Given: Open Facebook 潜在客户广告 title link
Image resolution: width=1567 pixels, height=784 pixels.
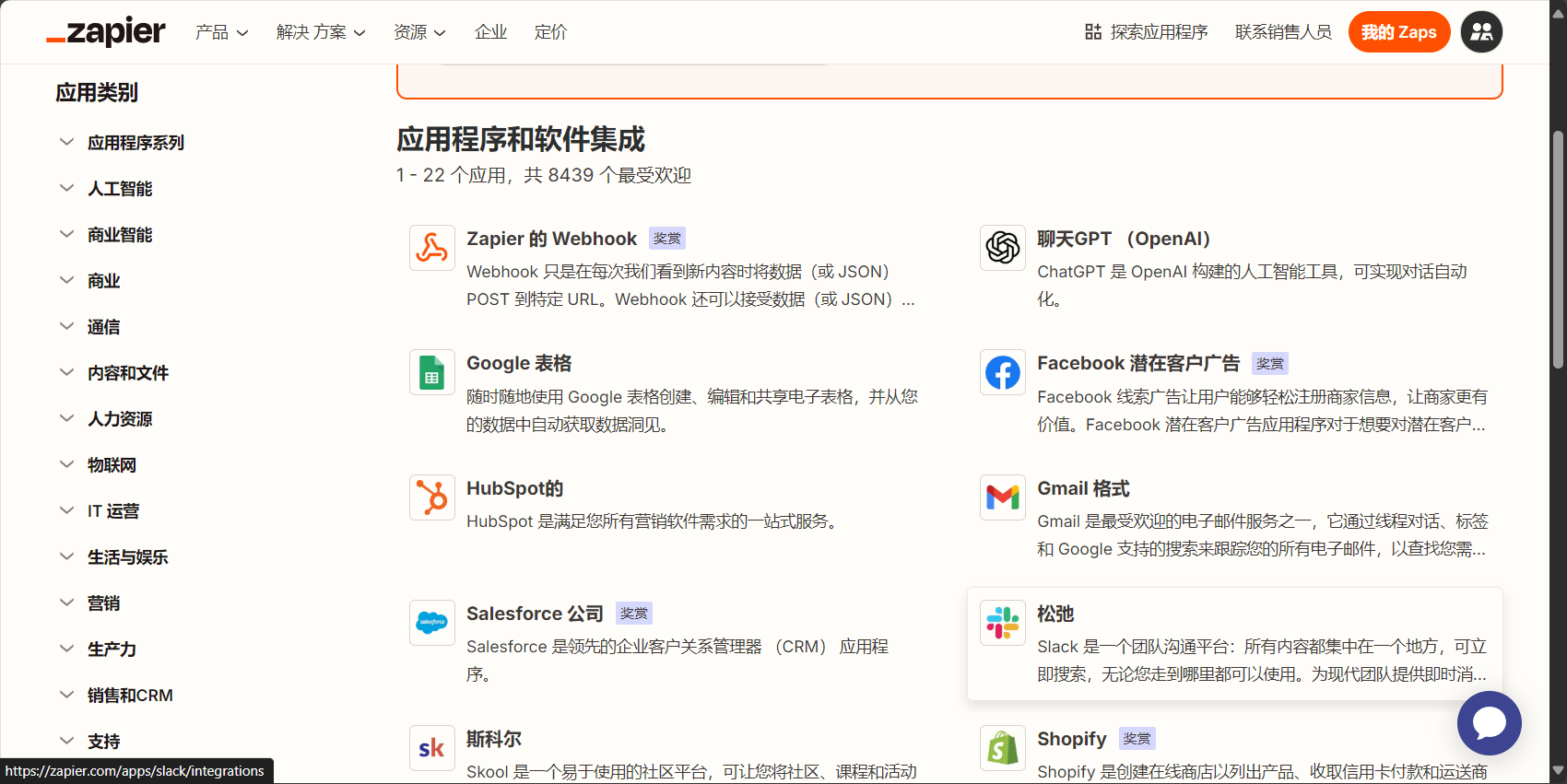Looking at the screenshot, I should 1138,363.
